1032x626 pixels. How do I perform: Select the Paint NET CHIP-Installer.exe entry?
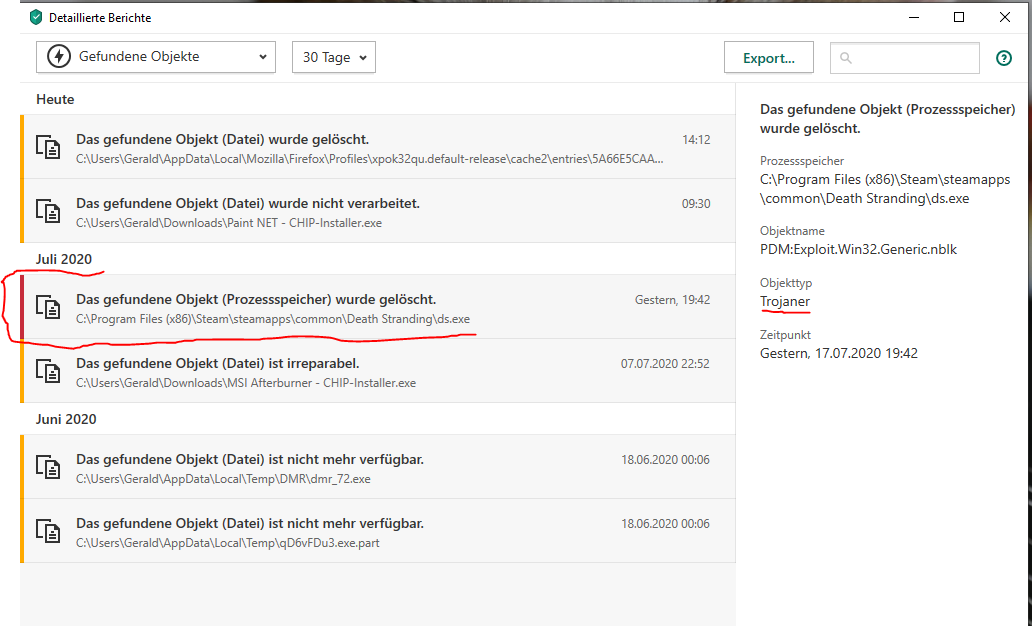(x=378, y=211)
